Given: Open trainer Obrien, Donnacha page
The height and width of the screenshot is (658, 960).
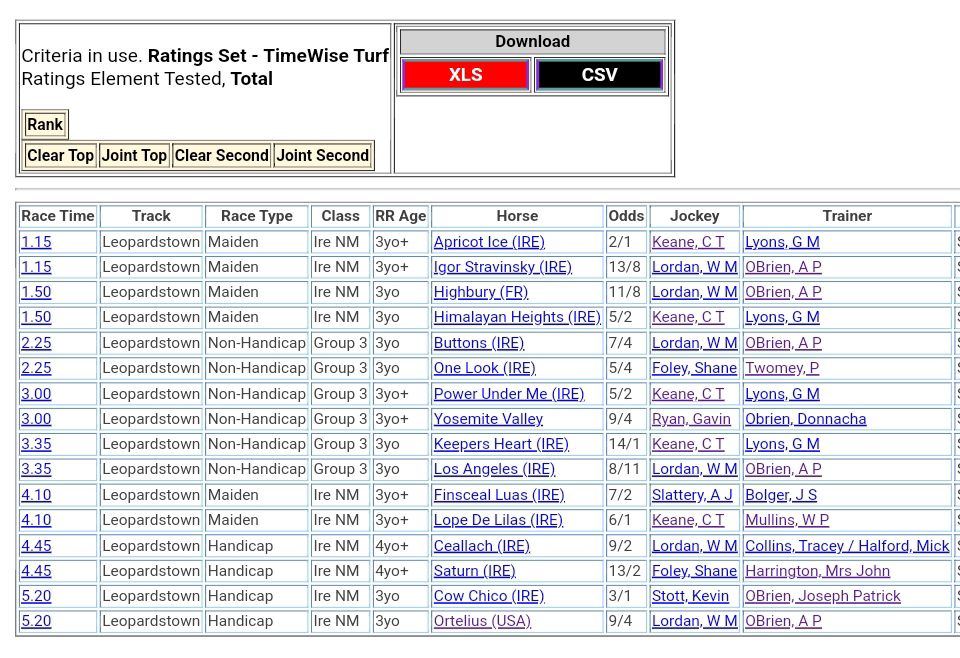Looking at the screenshot, I should [805, 419].
